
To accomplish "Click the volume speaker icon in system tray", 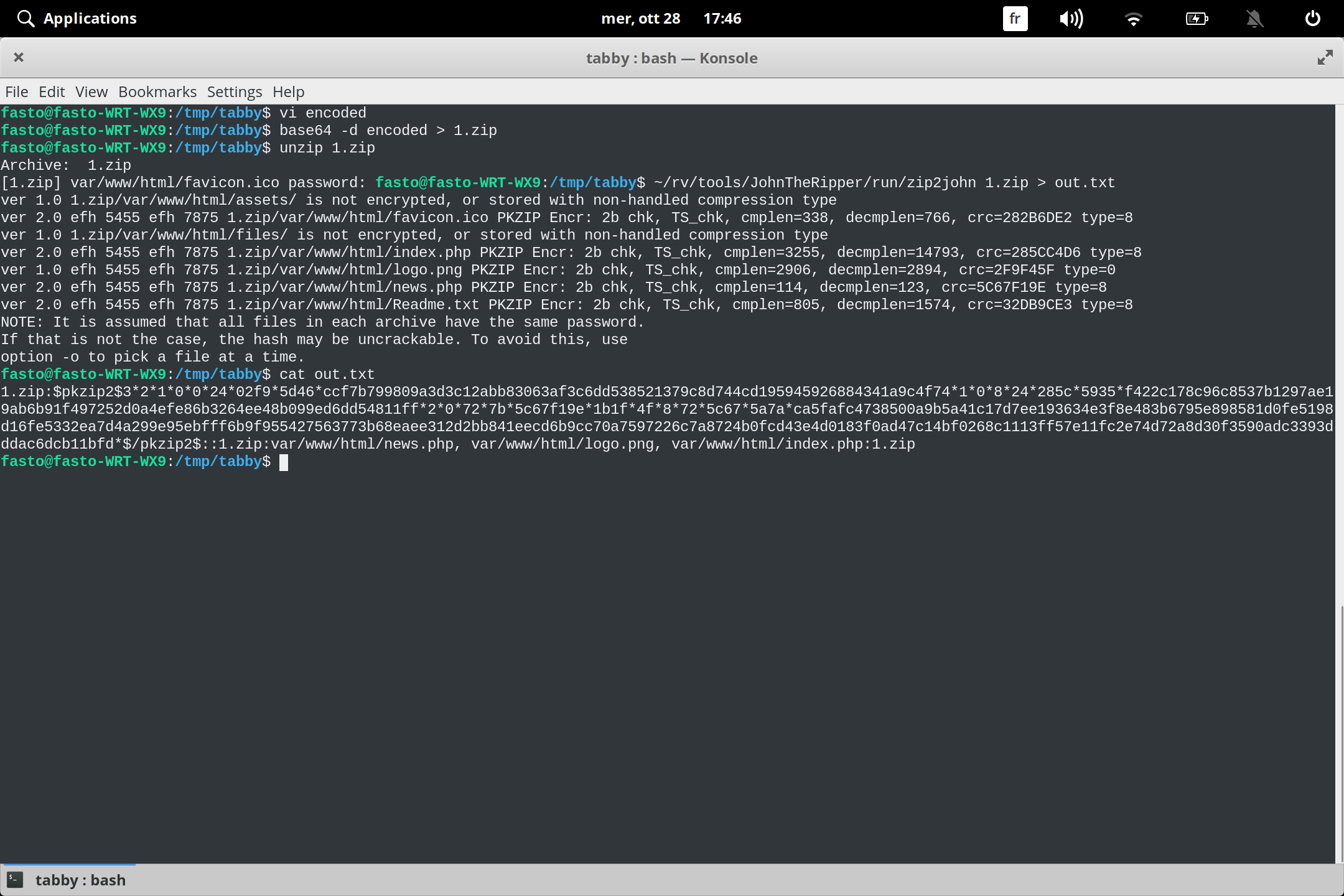I will [x=1071, y=18].
